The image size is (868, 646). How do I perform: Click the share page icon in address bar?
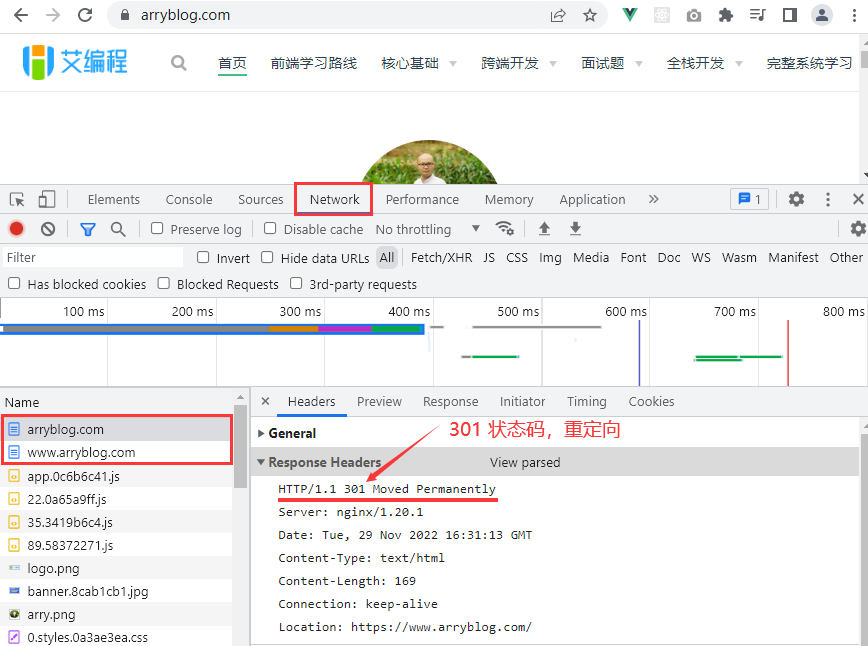557,15
